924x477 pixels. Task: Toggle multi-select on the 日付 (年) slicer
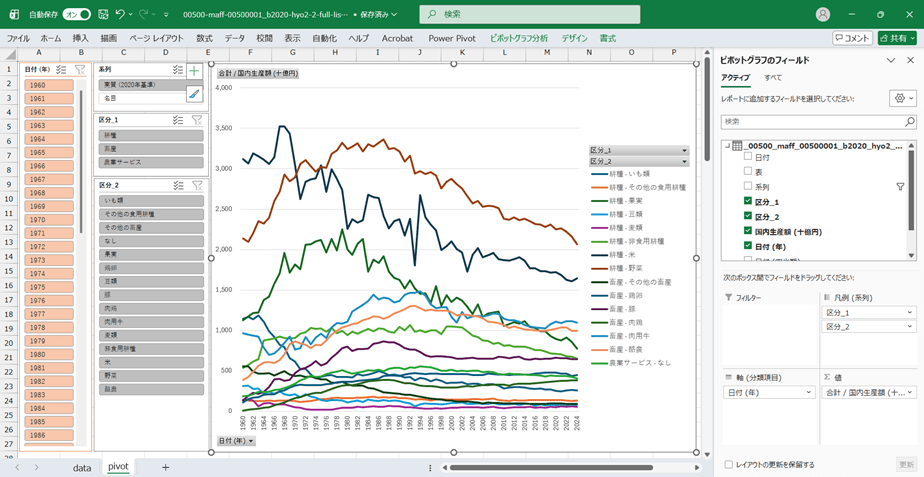[61, 70]
